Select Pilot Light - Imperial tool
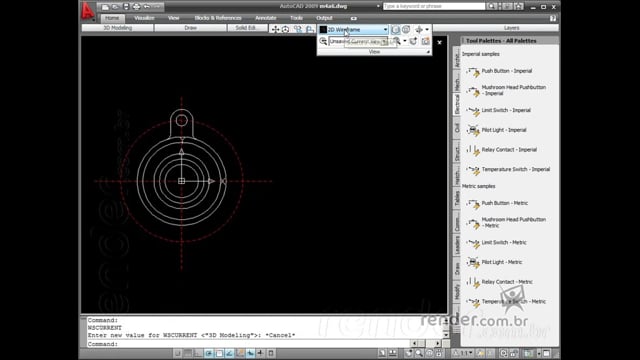640x360 pixels. pos(497,130)
